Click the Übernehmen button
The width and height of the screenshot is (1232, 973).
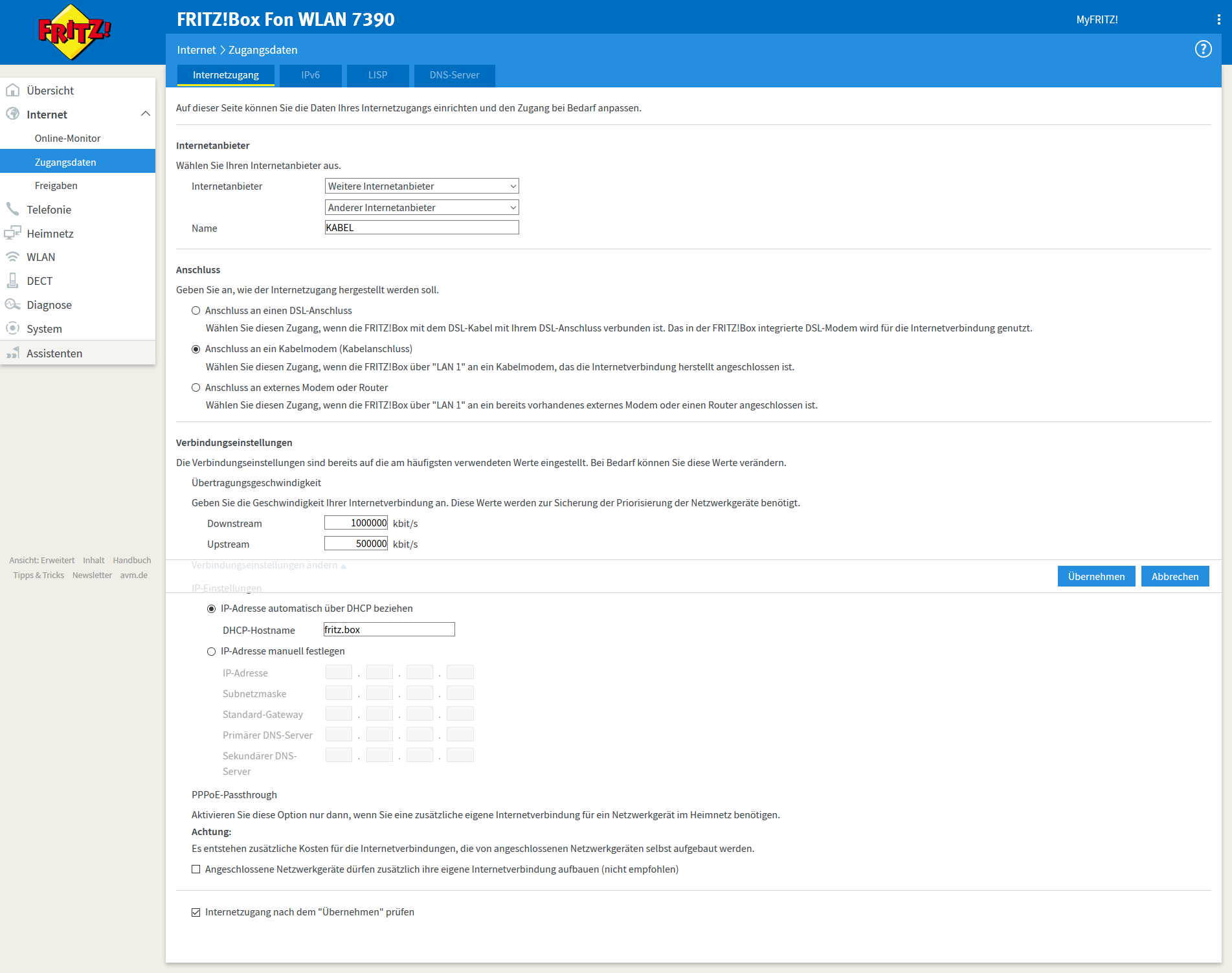[1096, 576]
